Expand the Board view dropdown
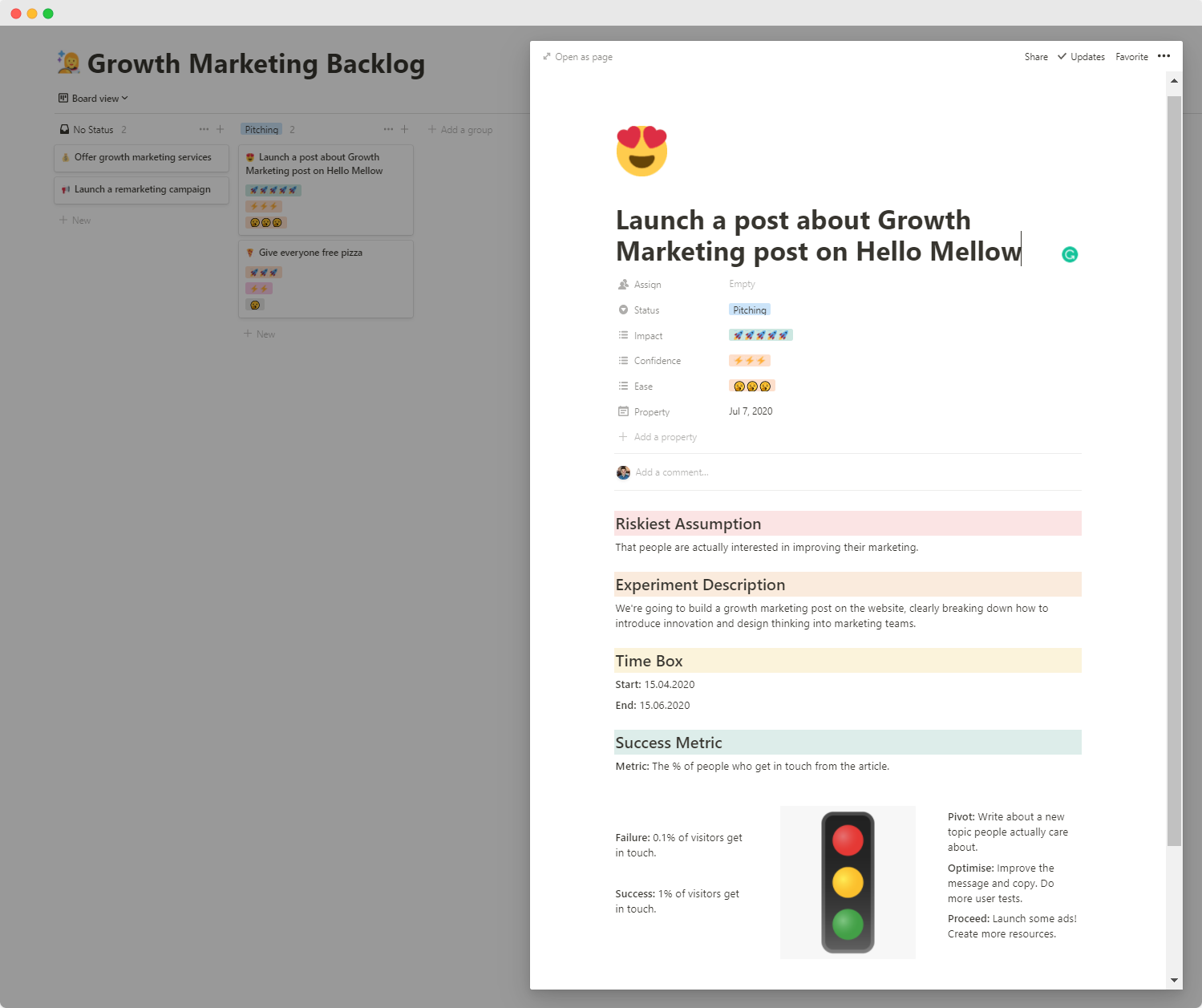Screen dimensions: 1202x1008 coord(93,99)
